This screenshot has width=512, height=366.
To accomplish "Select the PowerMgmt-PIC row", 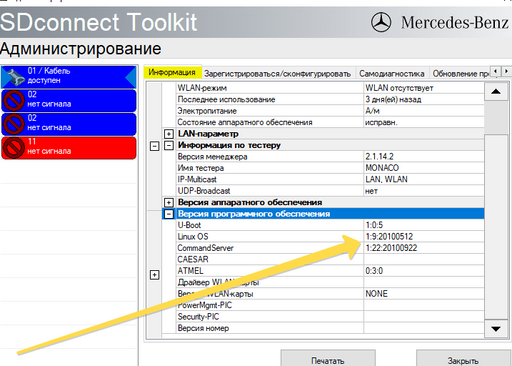I will pyautogui.click(x=330, y=305).
